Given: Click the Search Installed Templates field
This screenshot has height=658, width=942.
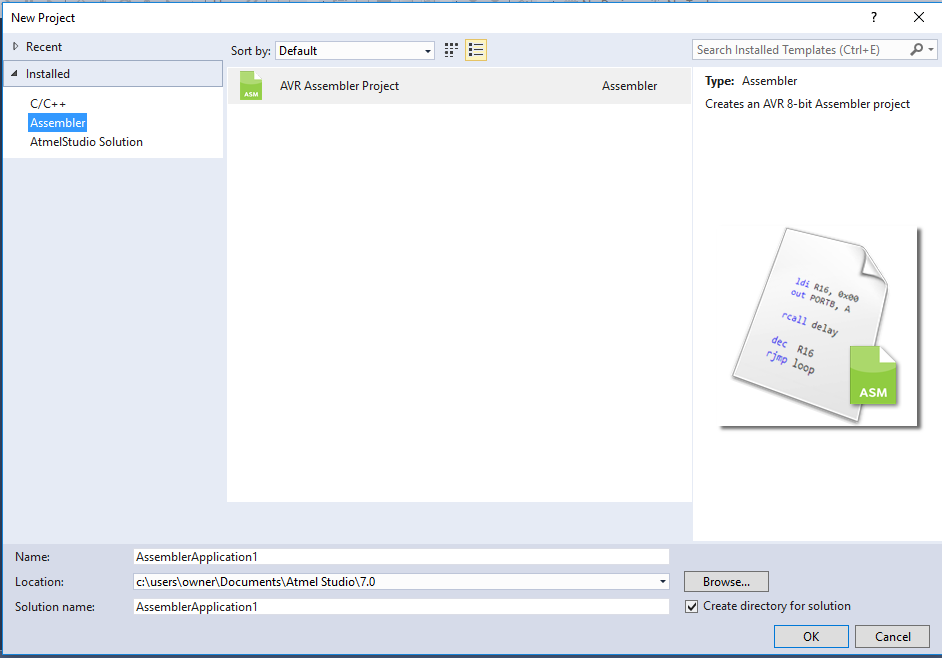Looking at the screenshot, I should click(800, 50).
